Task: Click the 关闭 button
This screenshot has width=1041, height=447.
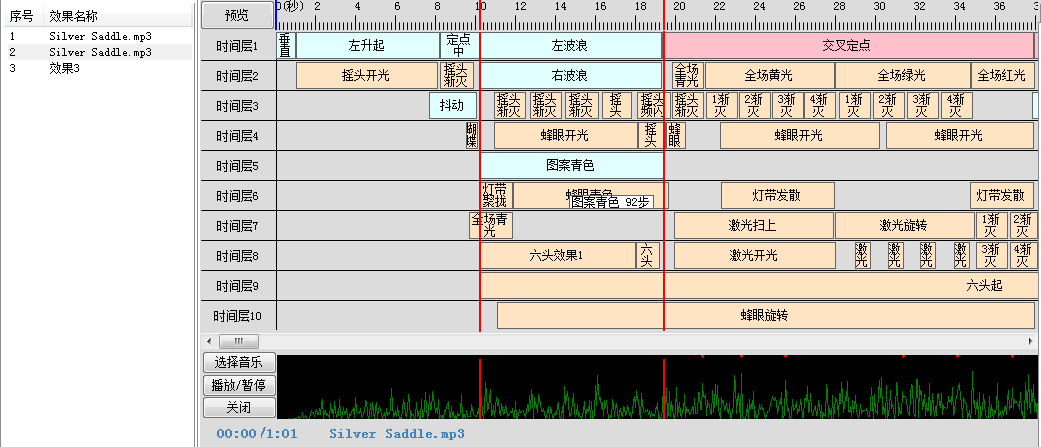Action: [239, 406]
